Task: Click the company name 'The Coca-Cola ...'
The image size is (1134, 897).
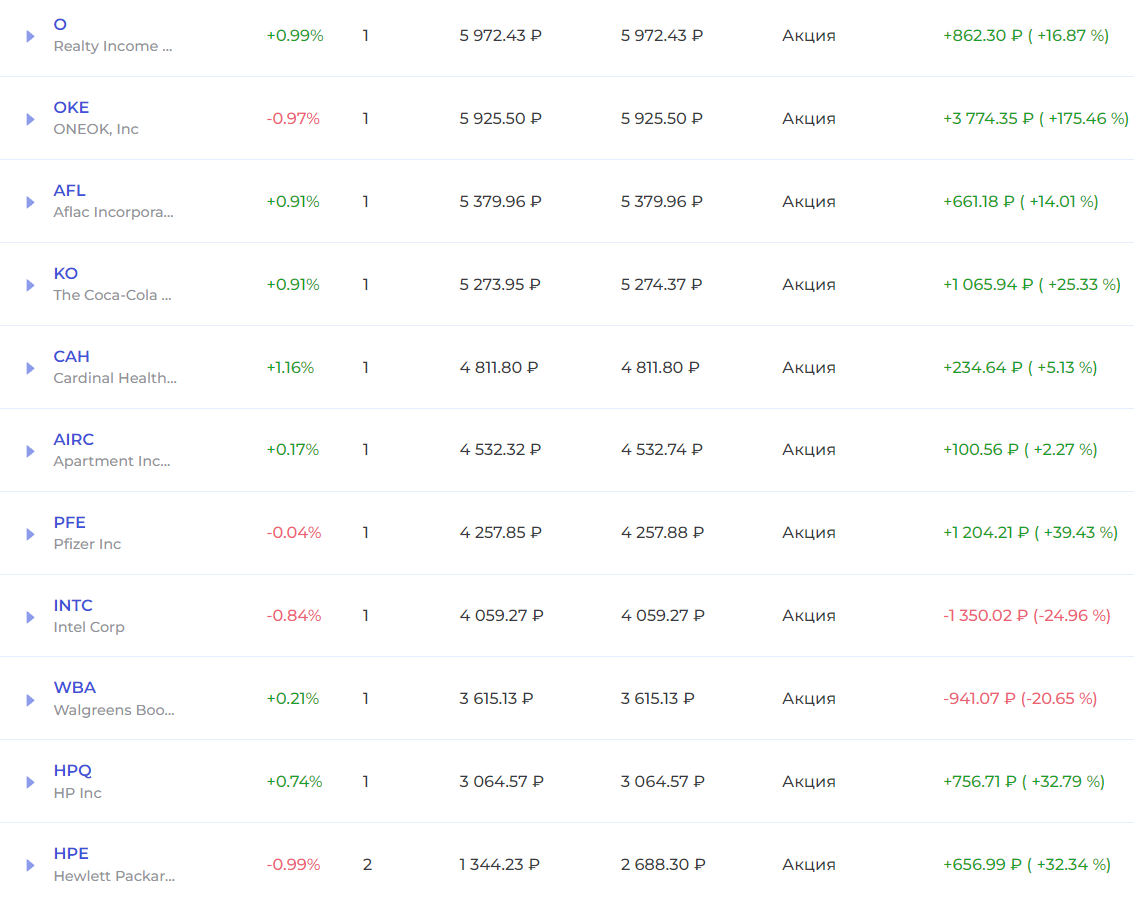Action: [x=112, y=295]
